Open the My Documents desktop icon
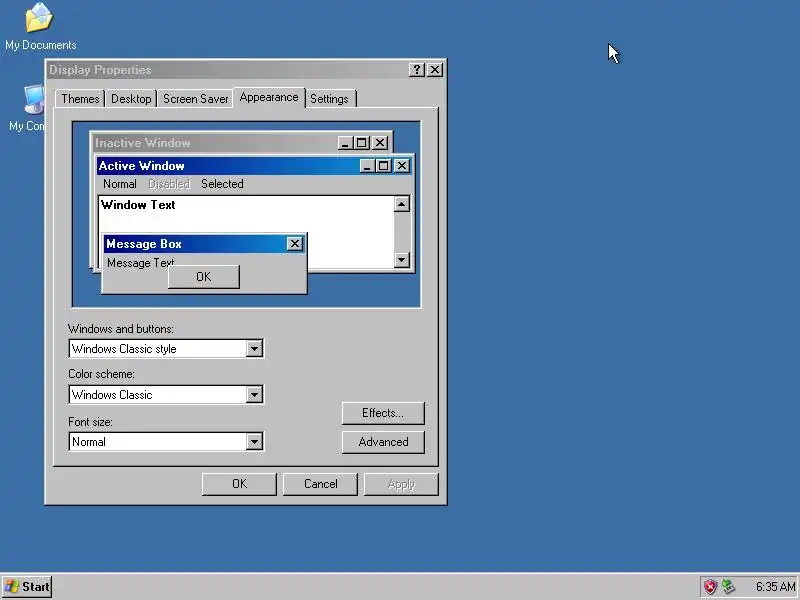The width and height of the screenshot is (800, 600). [x=40, y=27]
